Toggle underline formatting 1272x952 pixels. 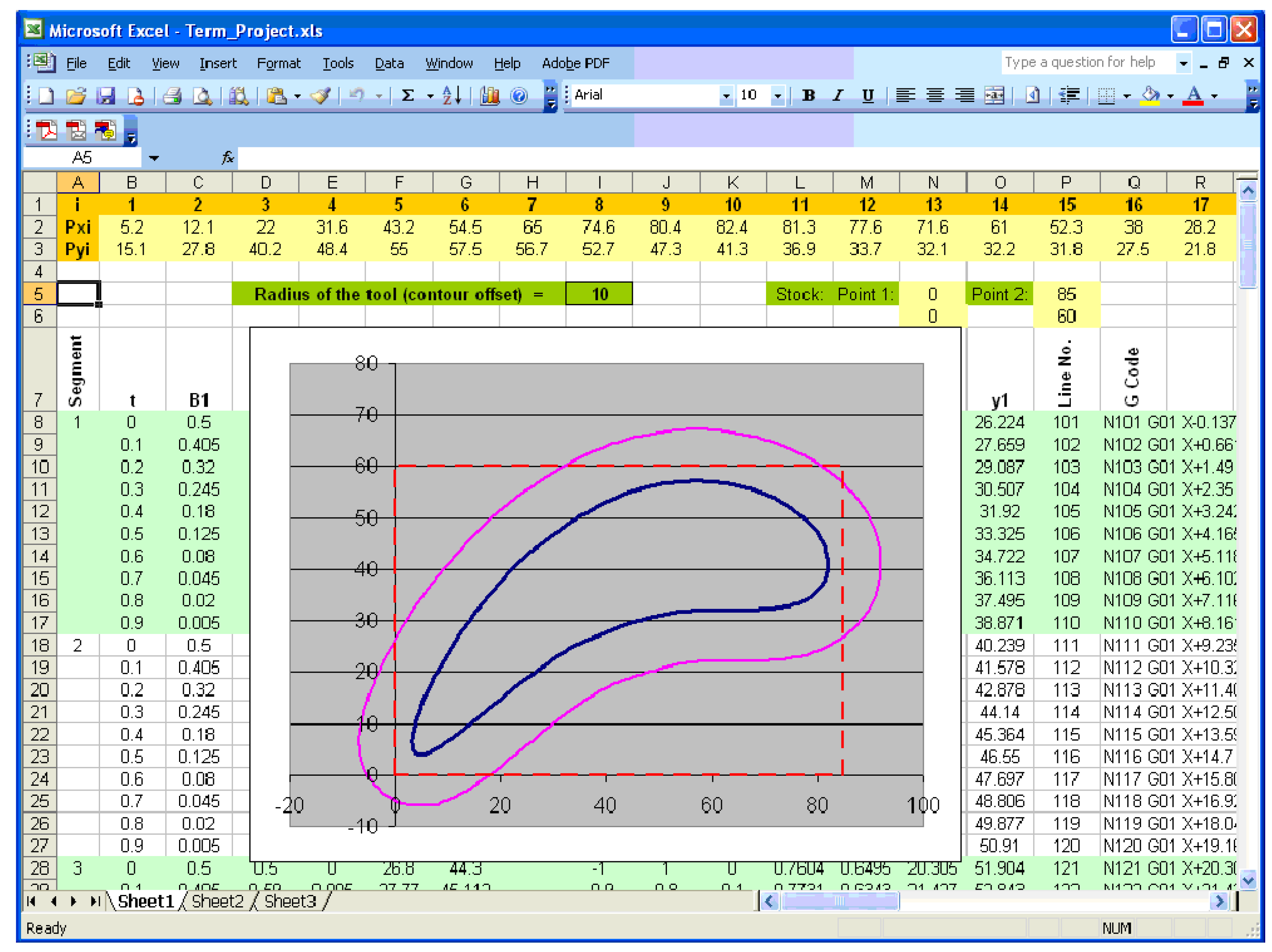(x=868, y=96)
